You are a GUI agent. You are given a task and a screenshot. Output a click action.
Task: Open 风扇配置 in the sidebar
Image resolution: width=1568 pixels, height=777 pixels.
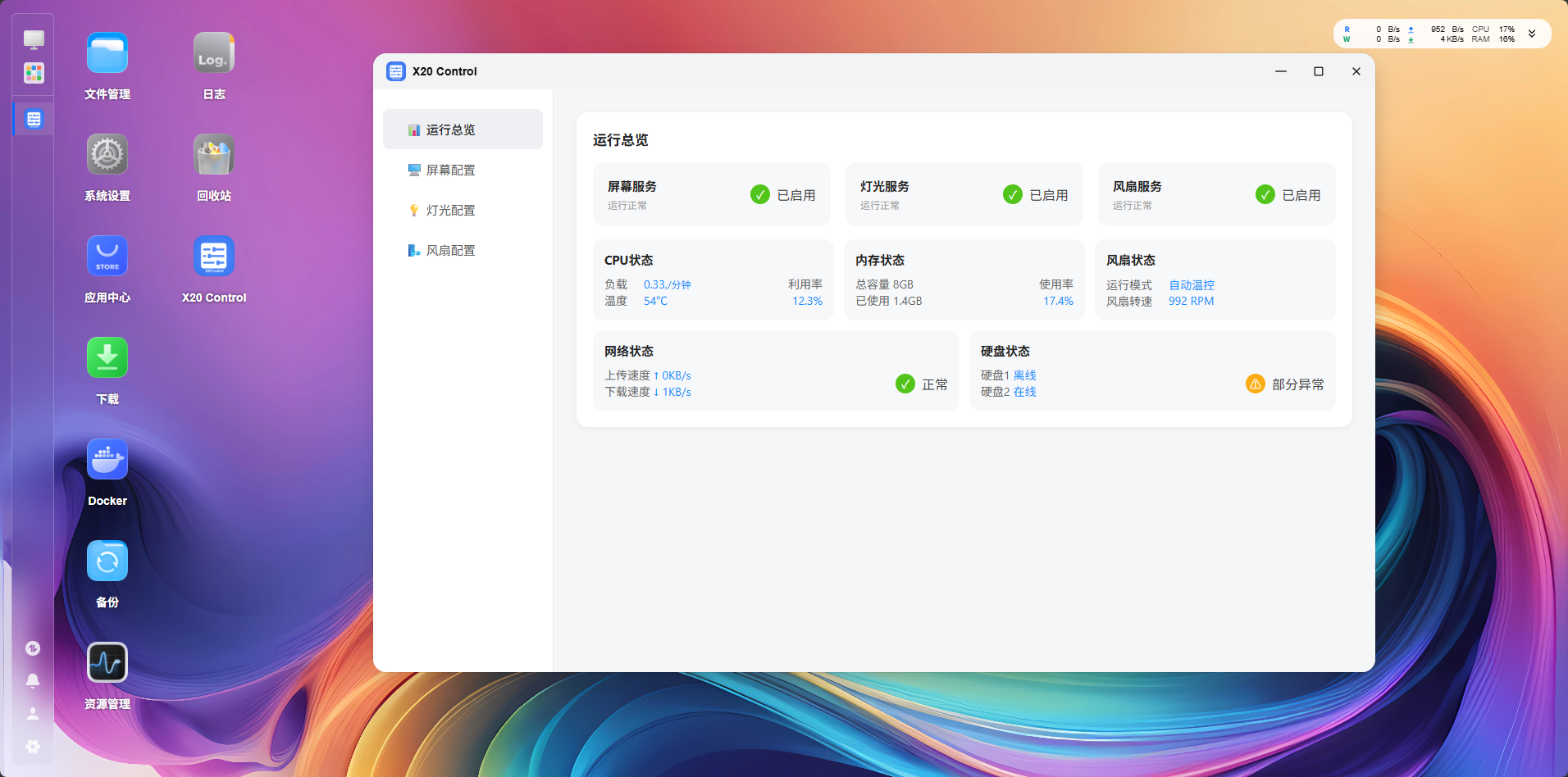[x=463, y=250]
